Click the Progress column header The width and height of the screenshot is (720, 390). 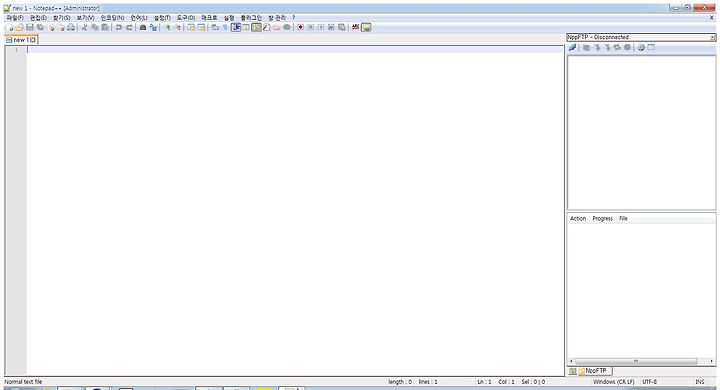(x=602, y=219)
